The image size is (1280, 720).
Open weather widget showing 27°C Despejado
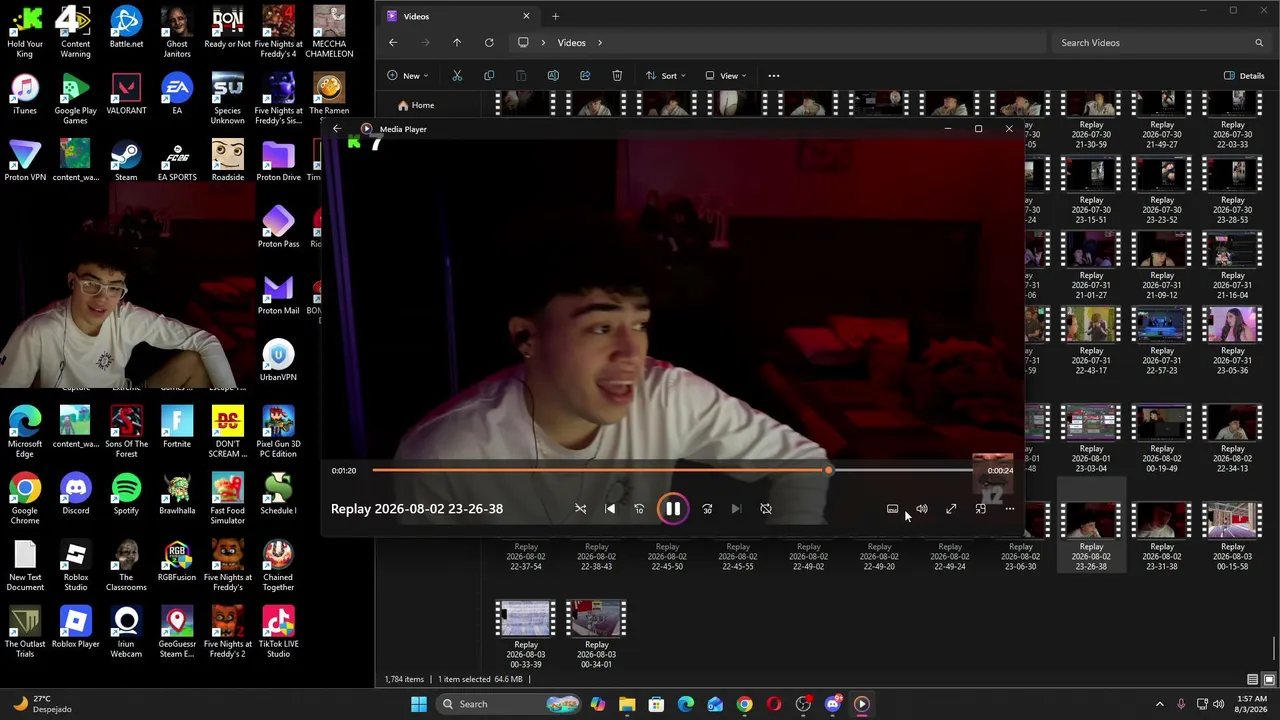point(42,704)
